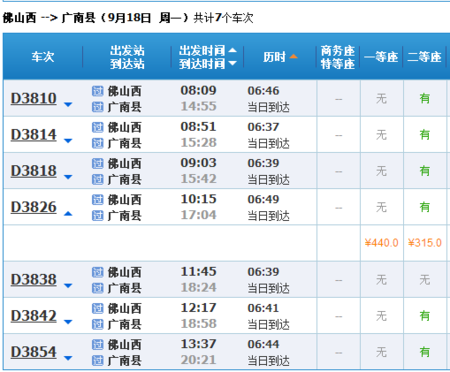450x372 pixels.
Task: Expand D3818 price details arrow
Action: pos(68,177)
